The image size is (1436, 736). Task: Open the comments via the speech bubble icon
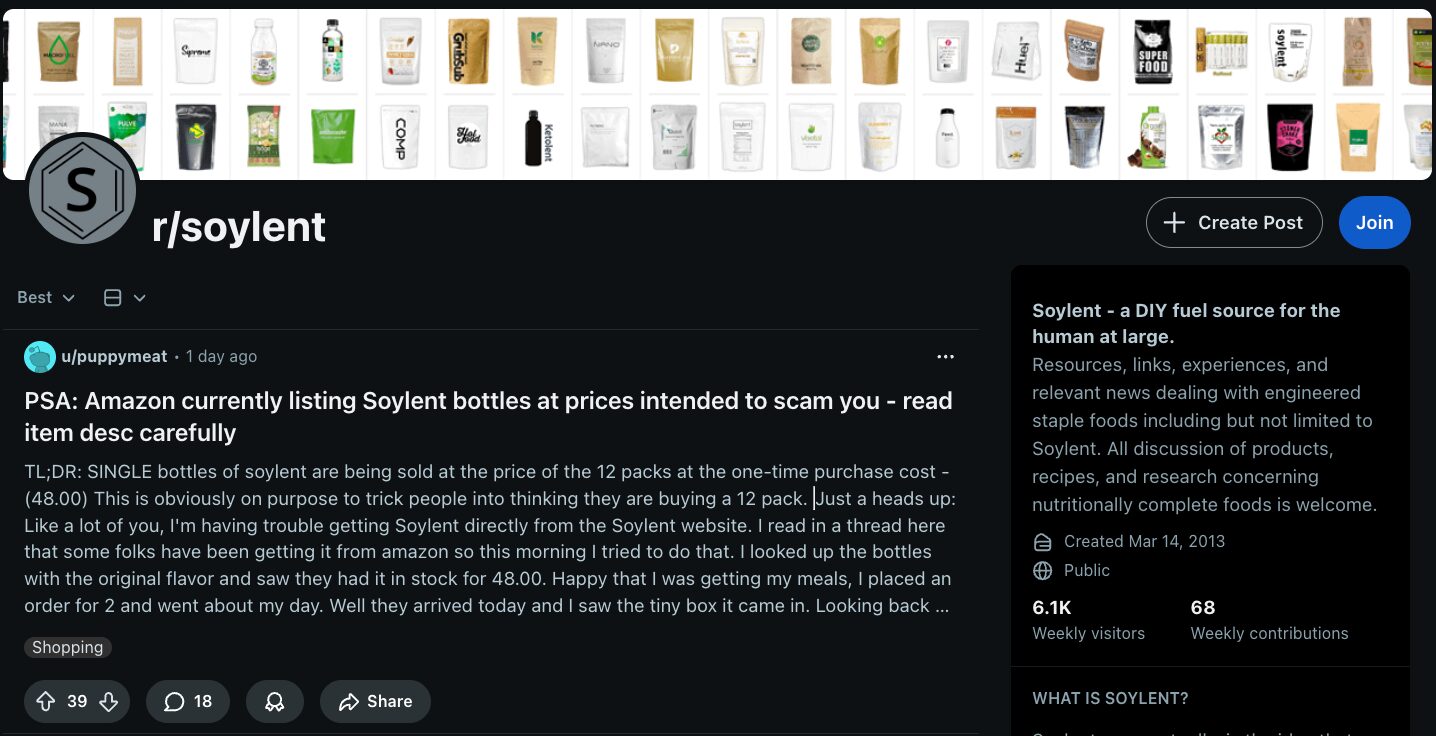pos(174,701)
